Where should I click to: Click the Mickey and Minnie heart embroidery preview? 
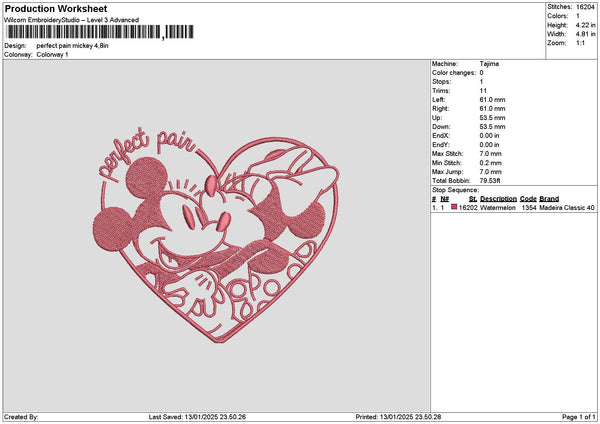(216, 235)
